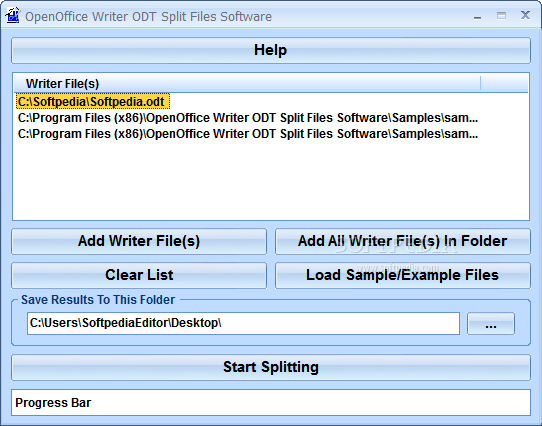
Task: Click the Progress Bar area
Action: point(271,402)
